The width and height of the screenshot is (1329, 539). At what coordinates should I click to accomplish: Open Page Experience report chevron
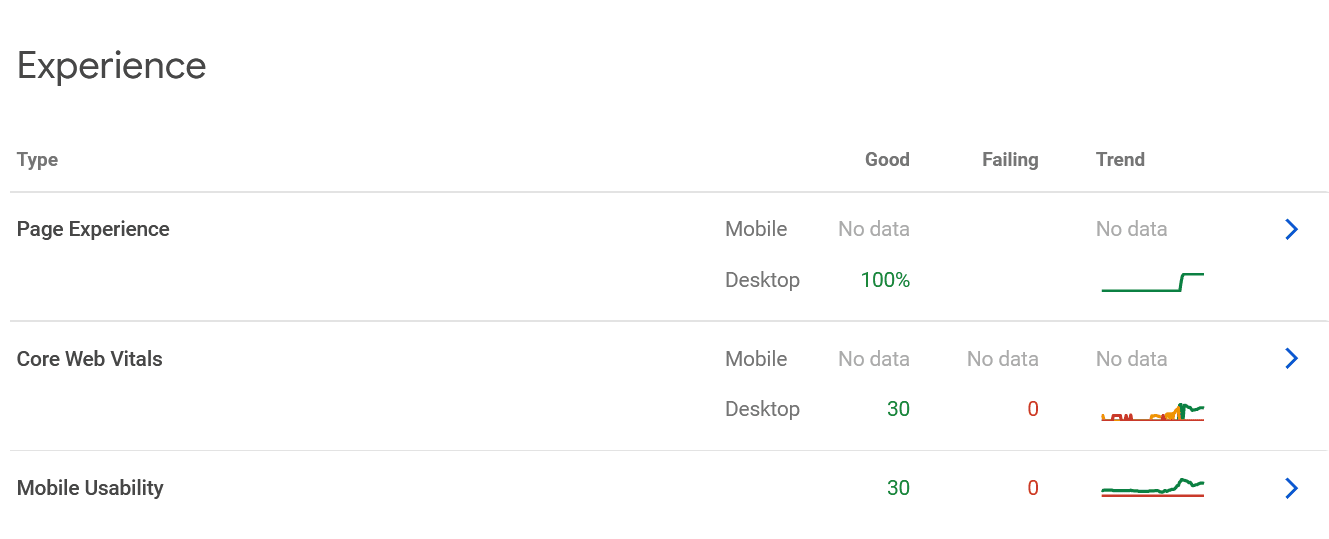[x=1291, y=229]
